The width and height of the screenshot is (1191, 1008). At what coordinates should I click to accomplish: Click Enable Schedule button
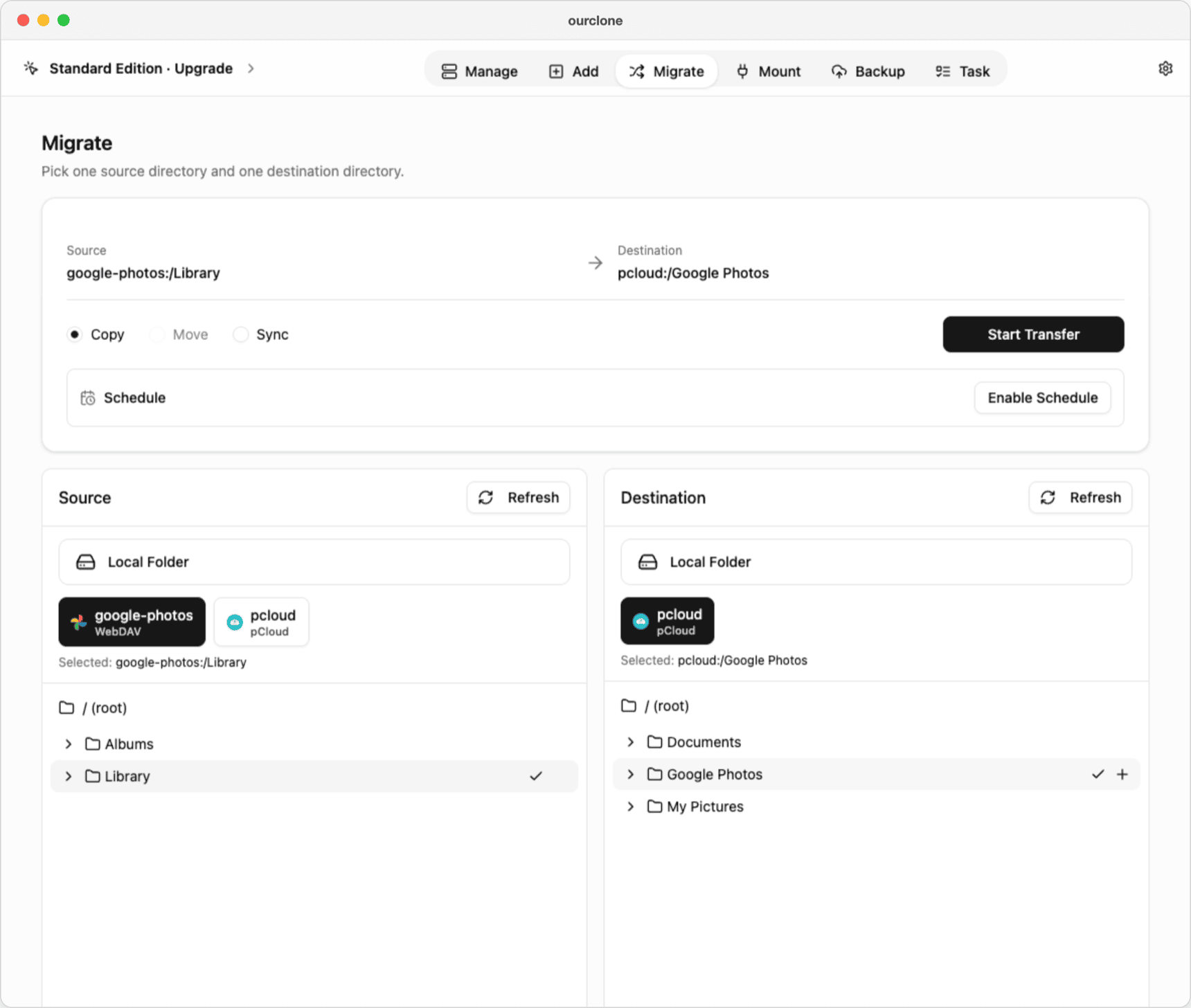[x=1042, y=398]
